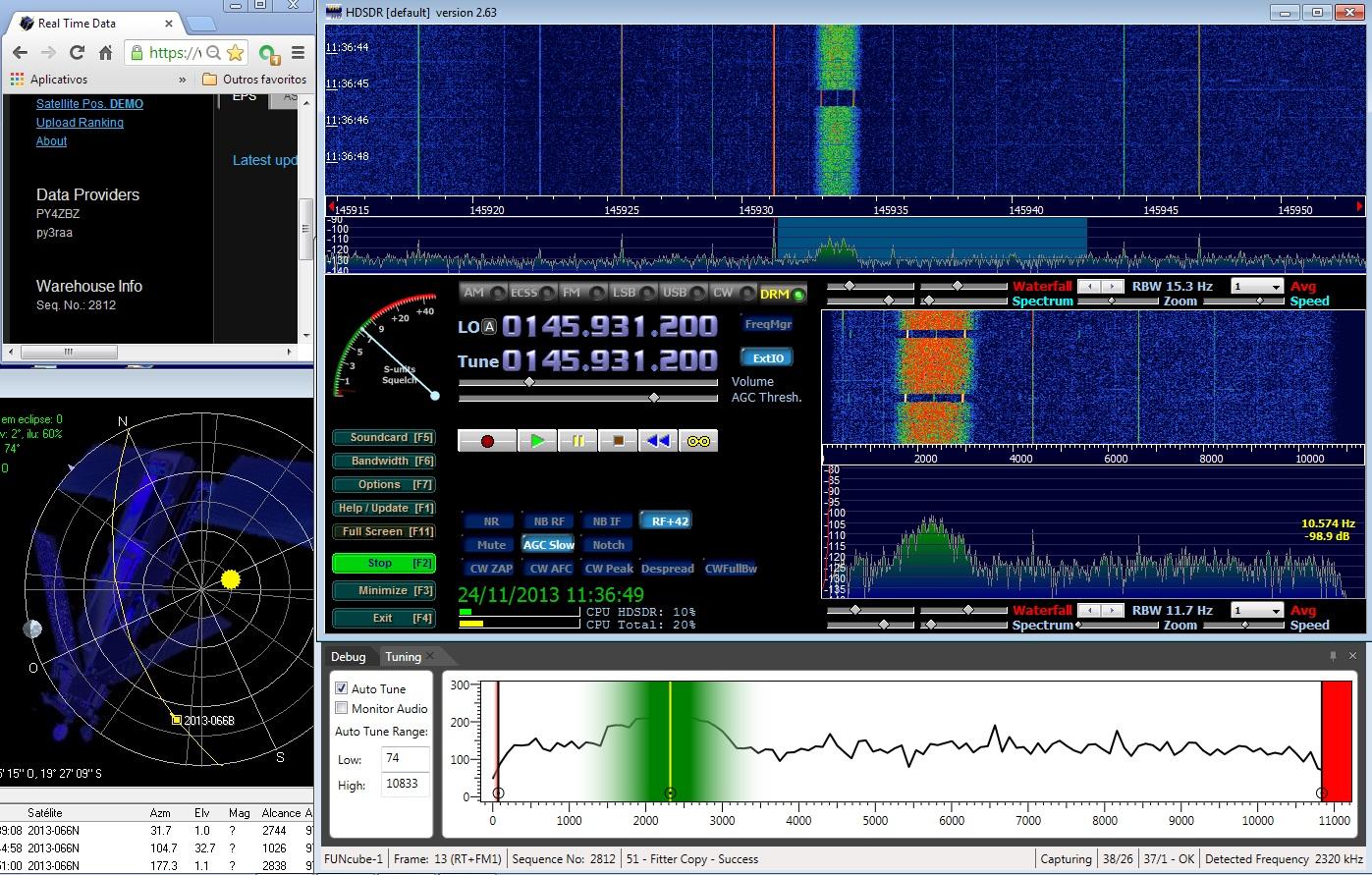This screenshot has width=1372, height=875.
Task: Open the FreqMgr frequency manager
Action: click(x=768, y=324)
